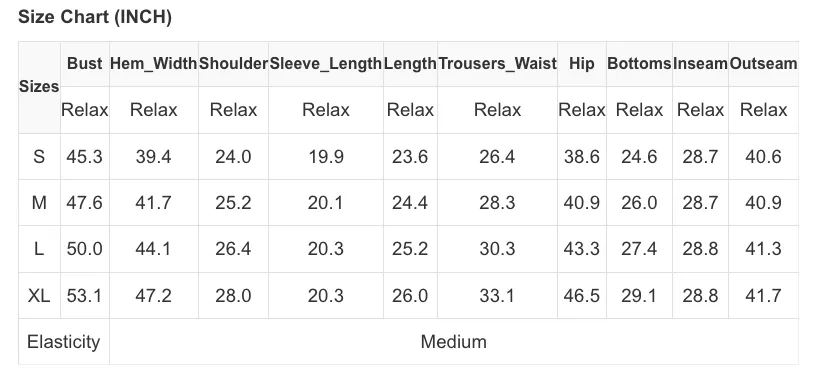Select the Trousers_Waist column header

[x=497, y=64]
